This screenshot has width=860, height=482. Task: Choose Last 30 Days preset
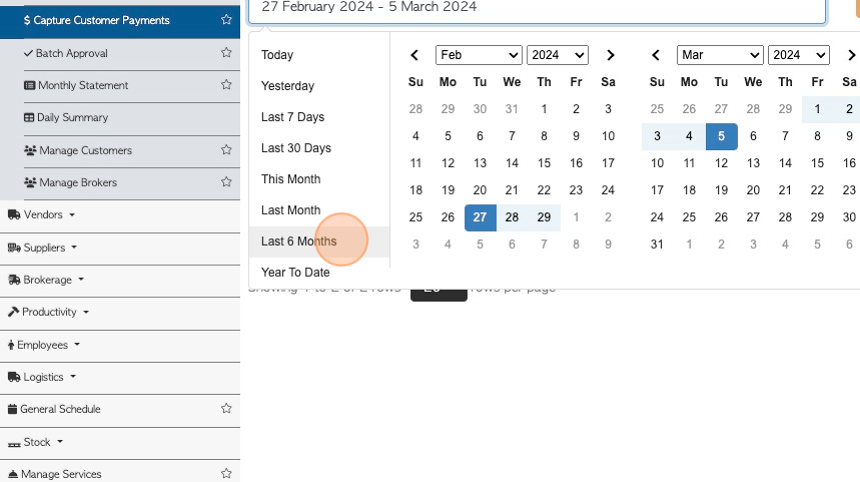pos(319,148)
